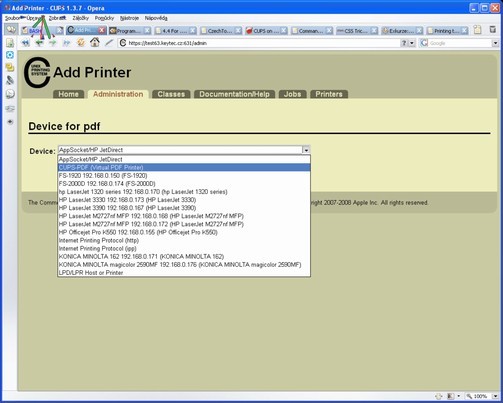Open the zoom 100% dropdown arrow

coord(495,396)
